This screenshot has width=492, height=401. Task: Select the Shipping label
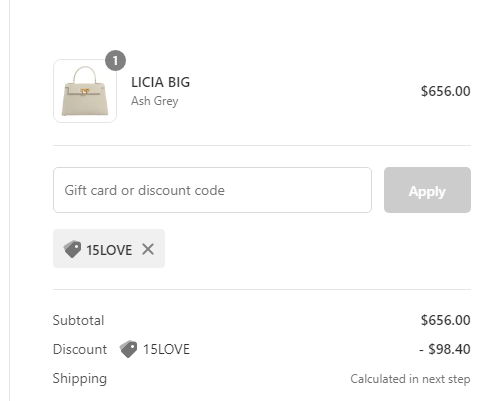point(80,379)
